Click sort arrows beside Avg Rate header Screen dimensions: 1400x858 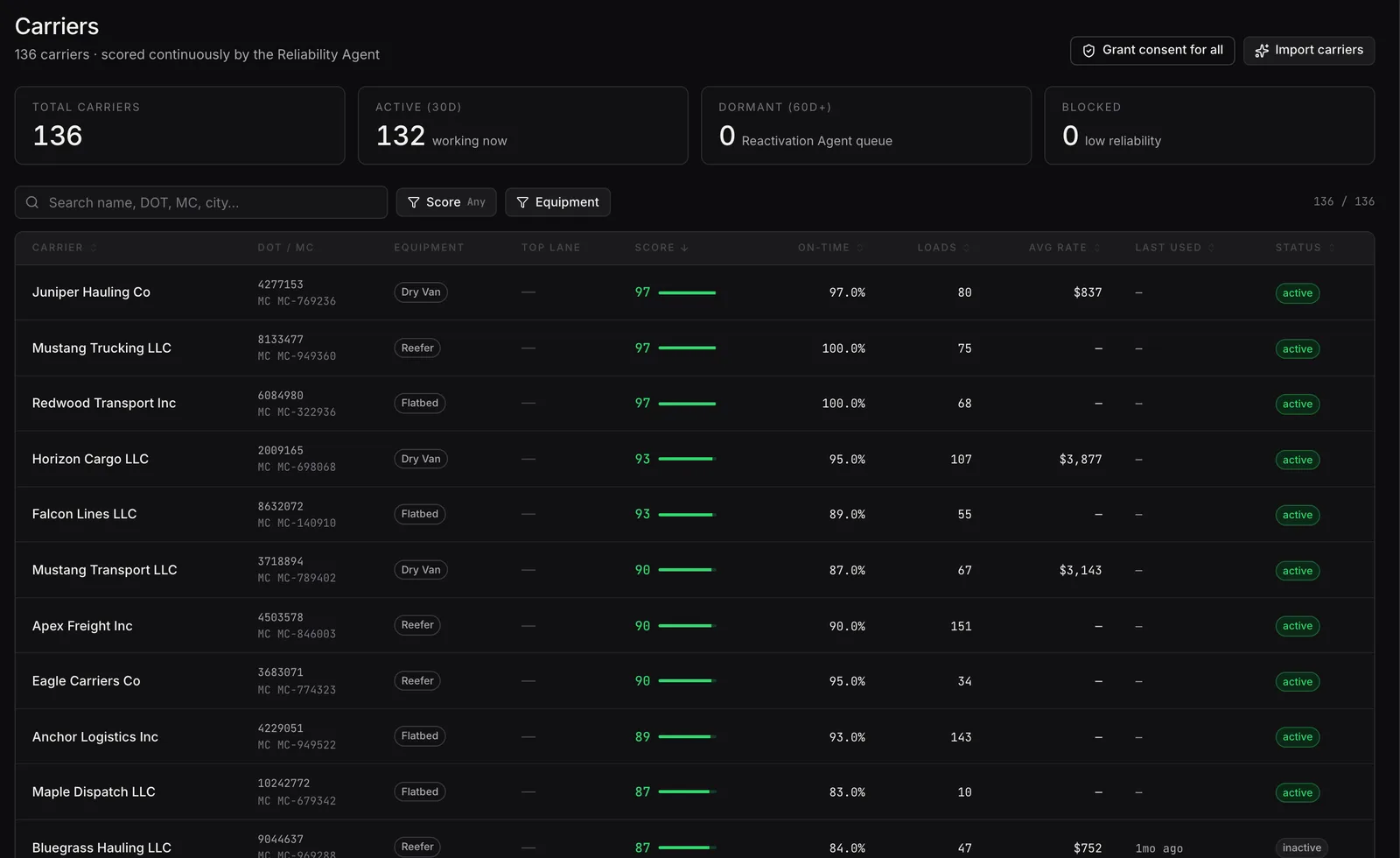click(1097, 248)
